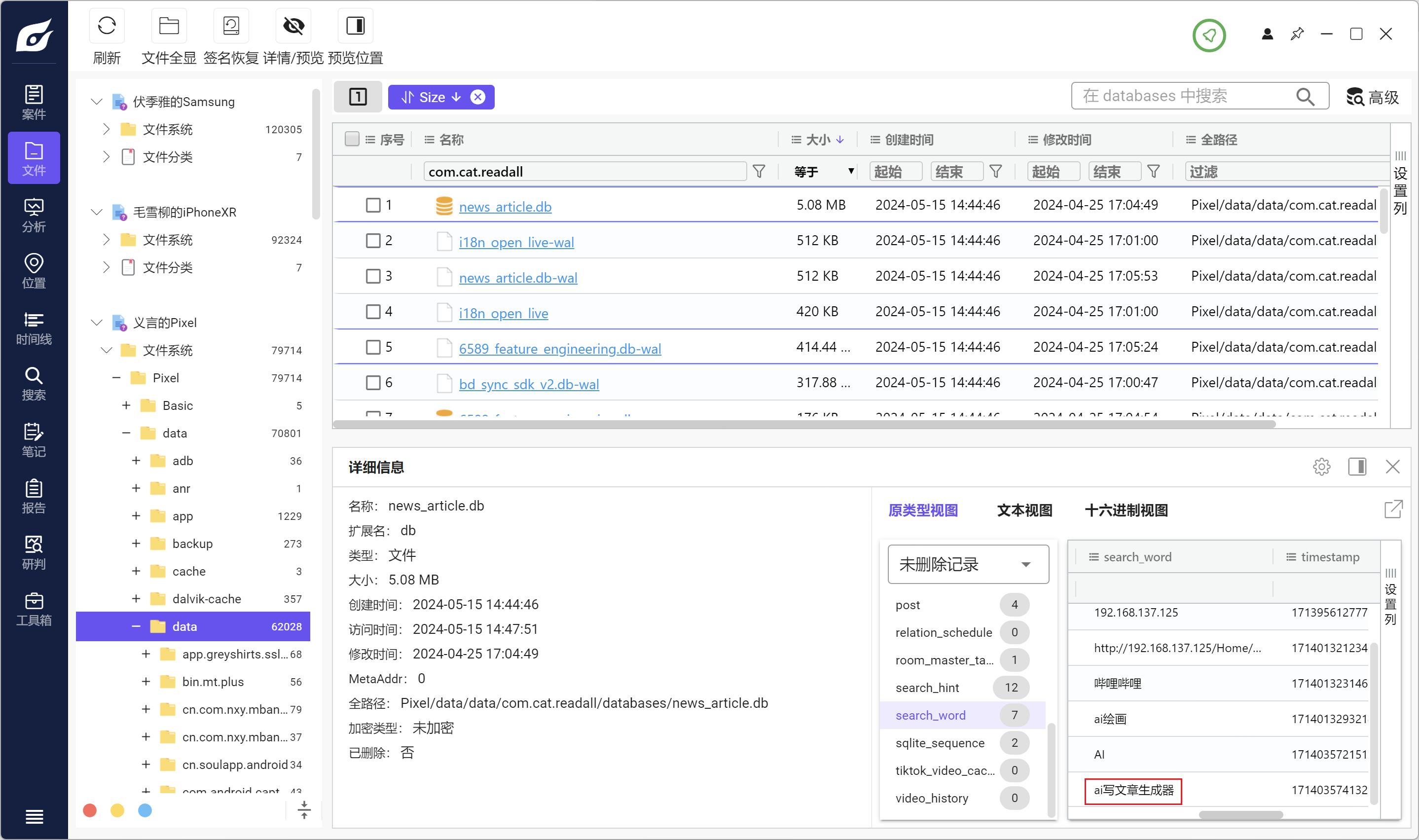Click the collapse tree icon below file tree
The width and height of the screenshot is (1419, 840).
pos(304,810)
